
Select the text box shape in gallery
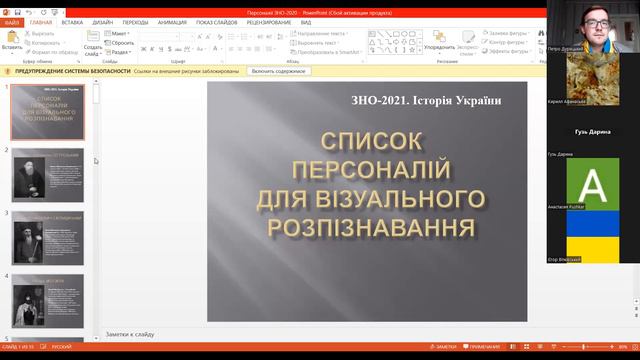click(x=372, y=34)
